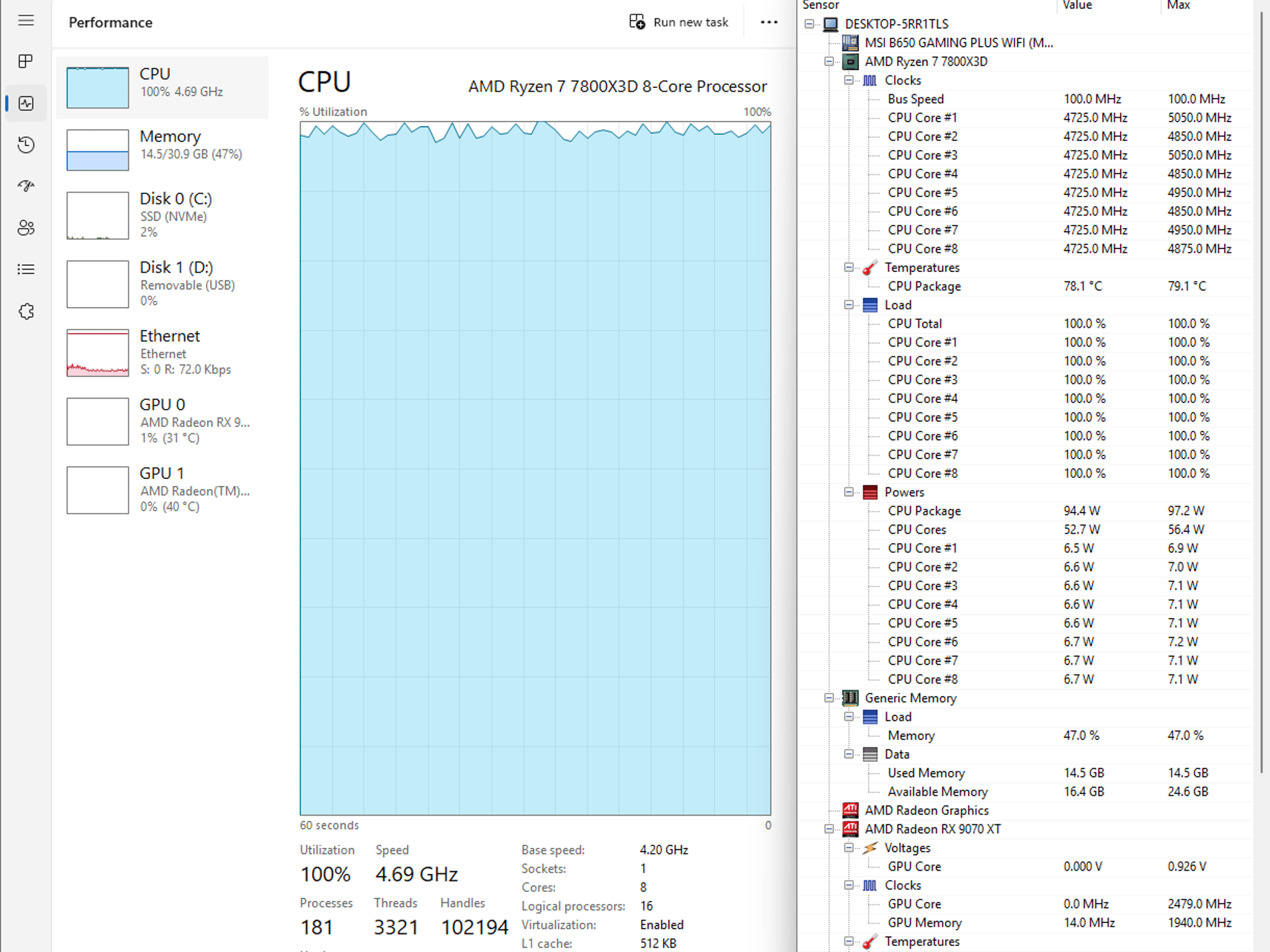Select the CPU Total load row

click(x=1026, y=324)
